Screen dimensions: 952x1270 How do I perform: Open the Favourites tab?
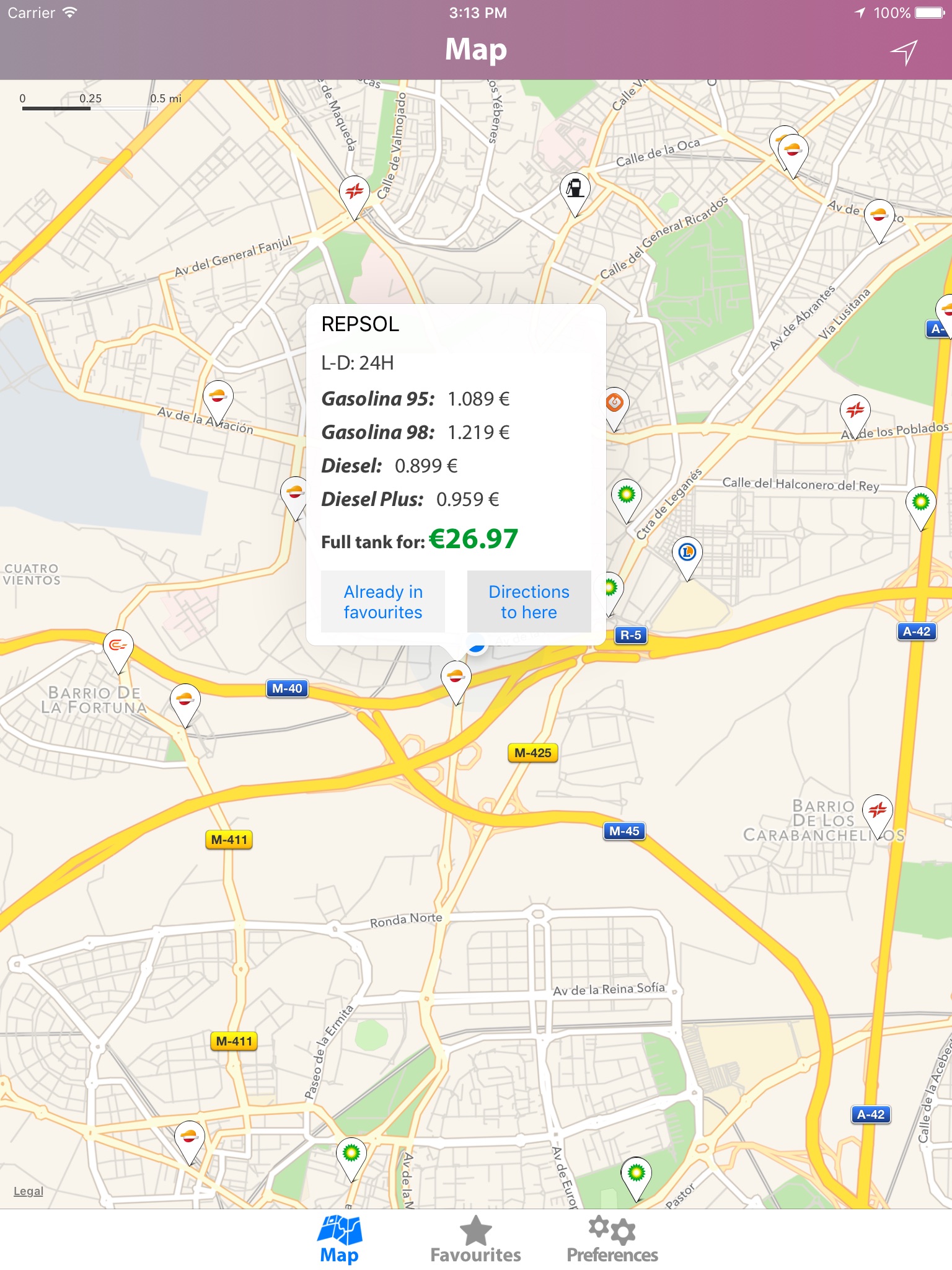click(476, 1240)
